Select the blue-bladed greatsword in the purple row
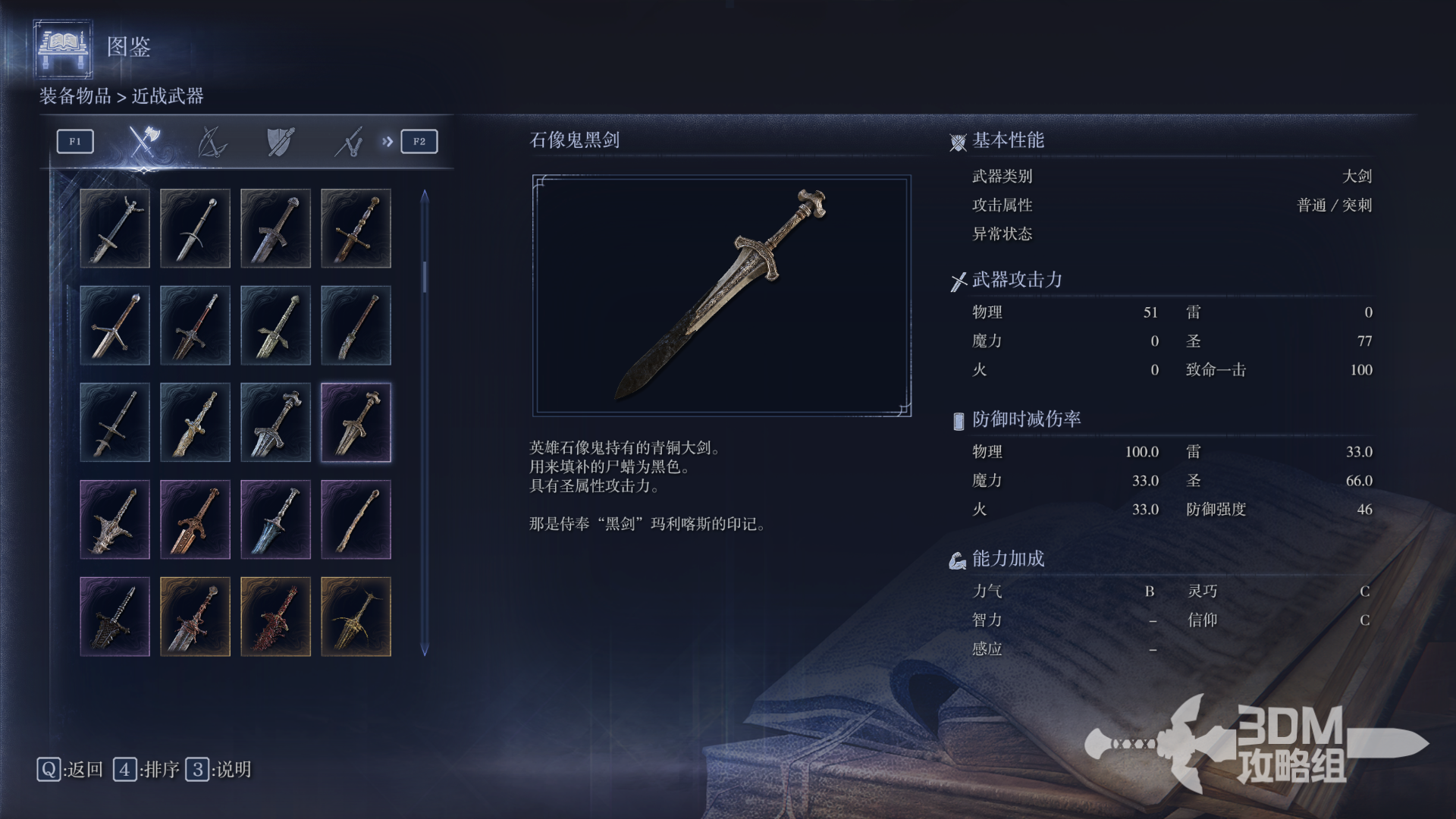 point(275,519)
